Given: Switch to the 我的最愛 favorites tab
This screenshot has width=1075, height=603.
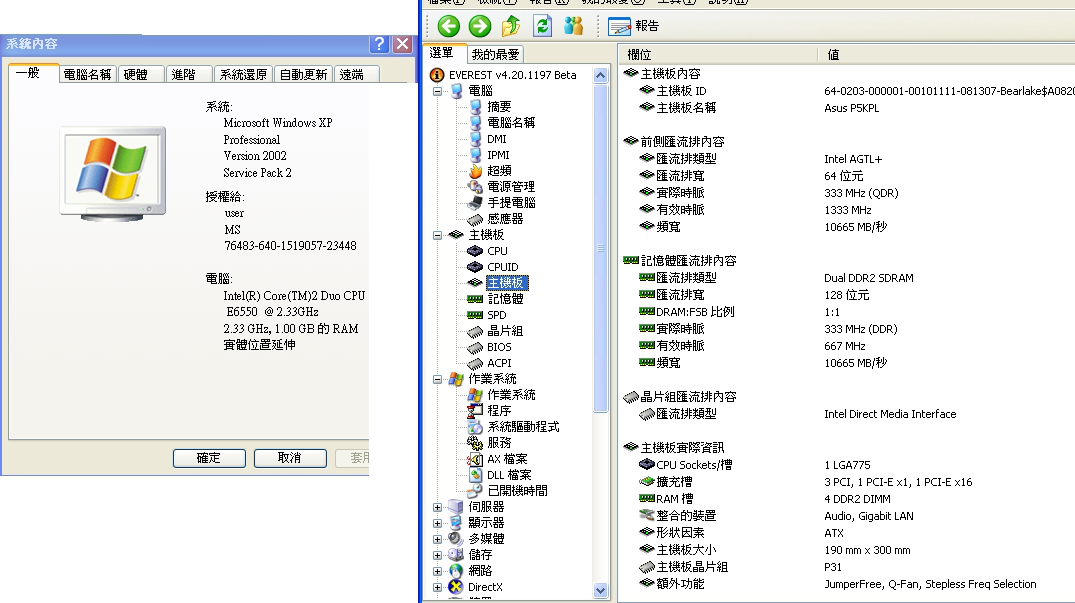Looking at the screenshot, I should tap(495, 54).
